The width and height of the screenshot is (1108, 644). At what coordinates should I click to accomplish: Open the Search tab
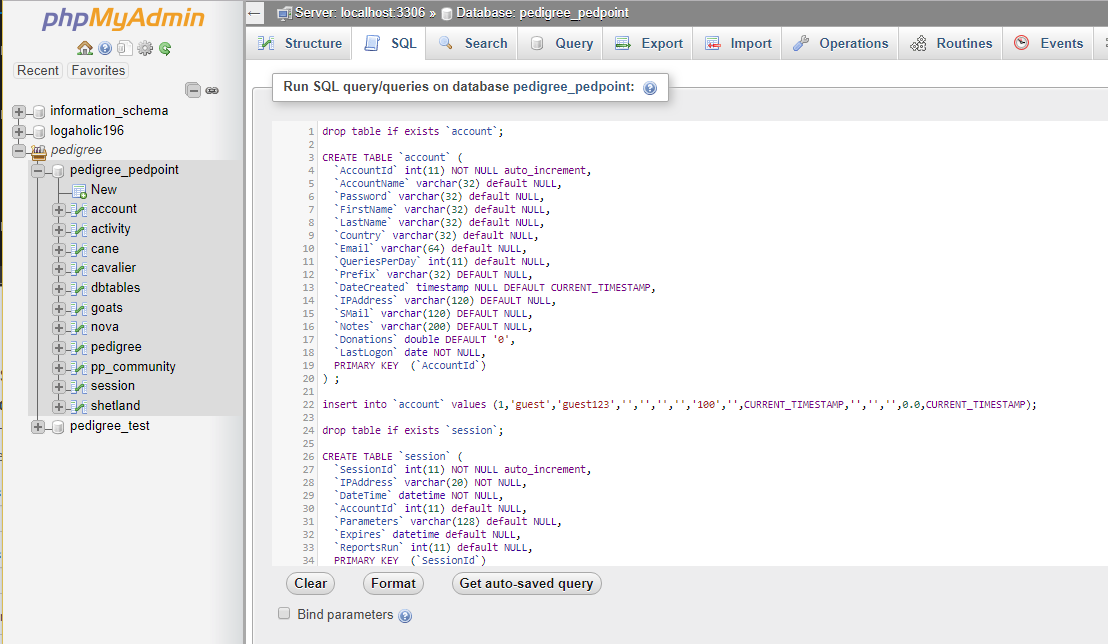472,43
